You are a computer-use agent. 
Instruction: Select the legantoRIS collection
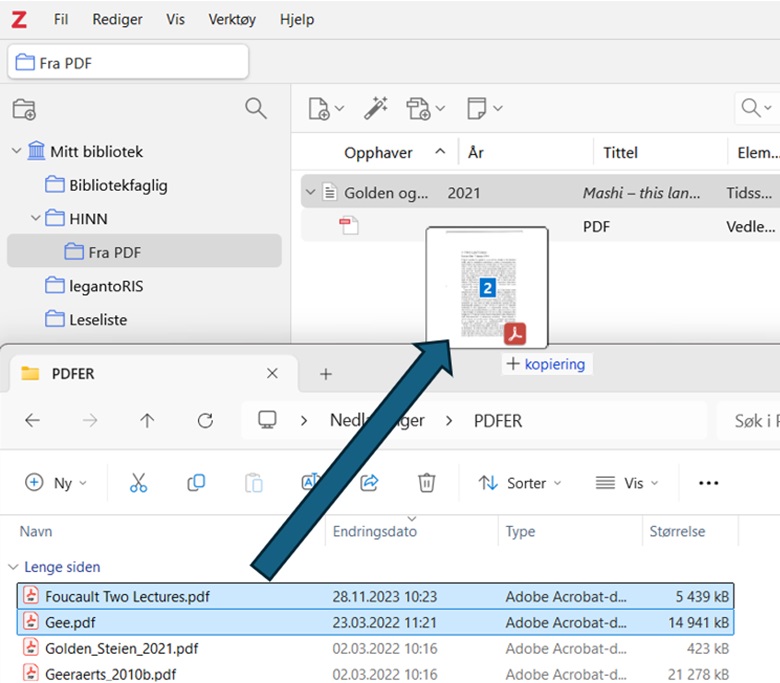coord(95,286)
